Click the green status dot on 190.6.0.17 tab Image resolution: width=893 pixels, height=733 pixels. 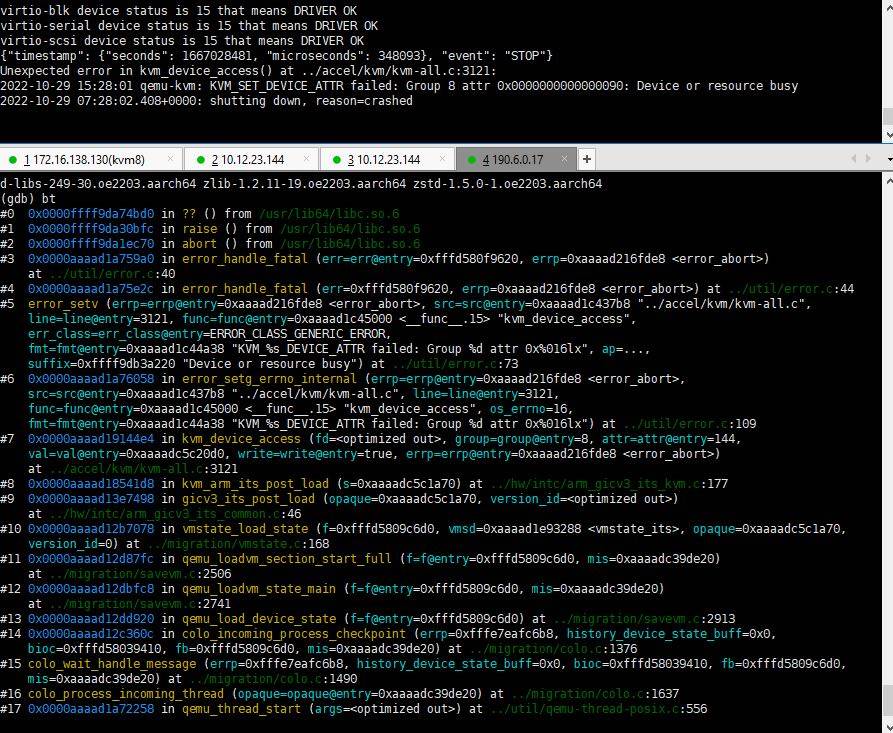(x=470, y=160)
